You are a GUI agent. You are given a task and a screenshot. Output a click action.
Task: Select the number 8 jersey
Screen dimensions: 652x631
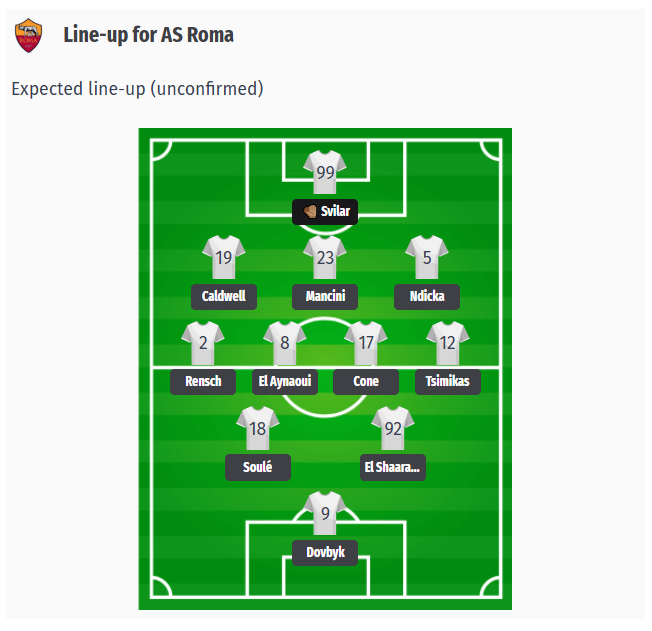pyautogui.click(x=285, y=343)
